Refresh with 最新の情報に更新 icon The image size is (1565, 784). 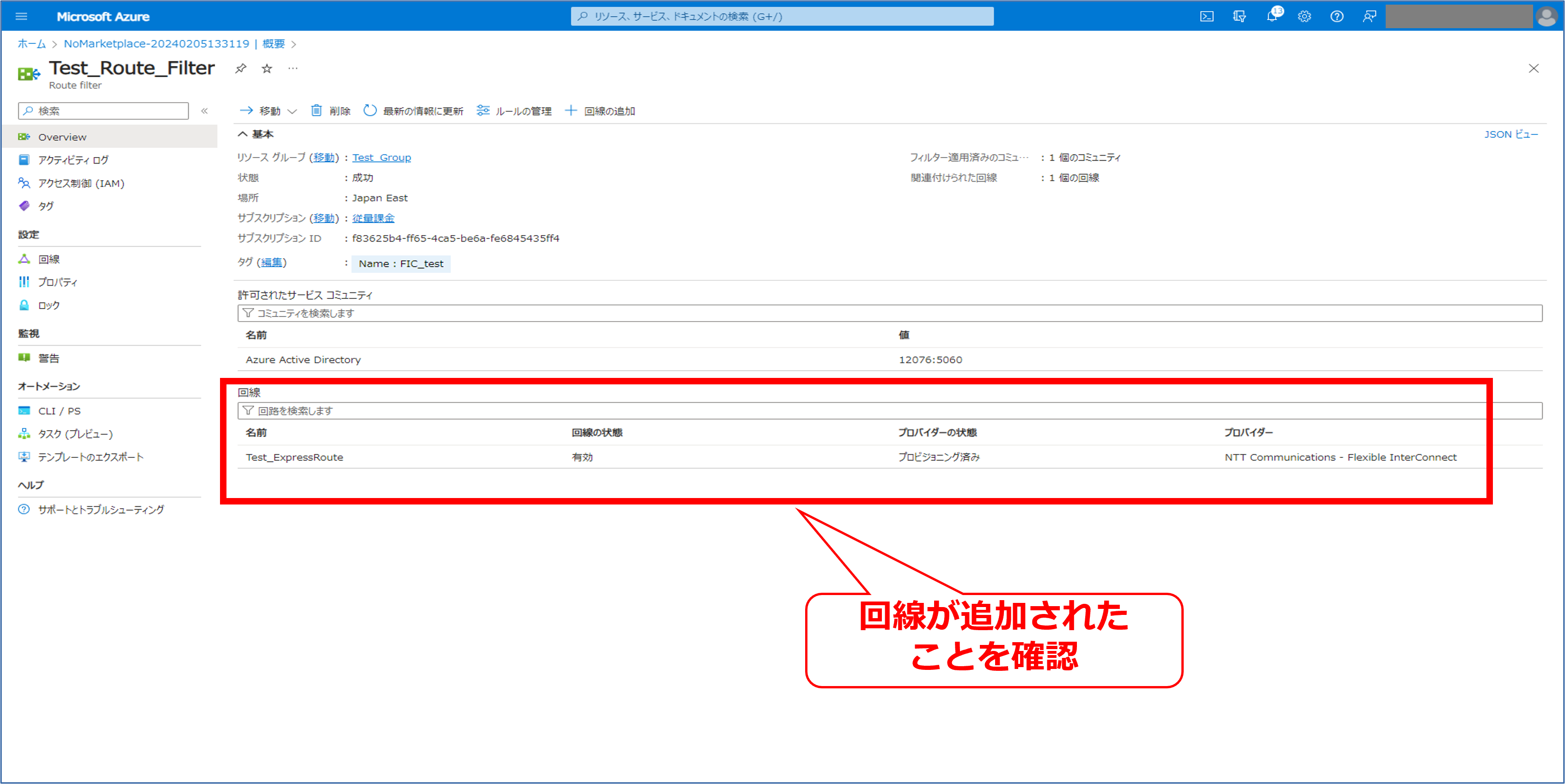tap(370, 110)
